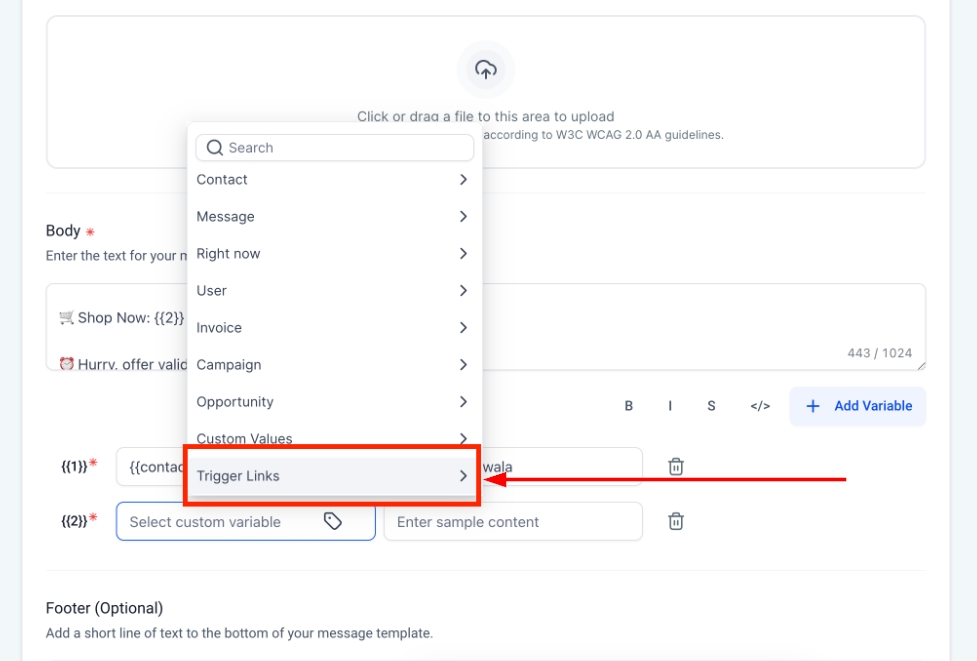Image resolution: width=977 pixels, height=661 pixels.
Task: Select Invoice in variable menu
Action: (x=333, y=328)
